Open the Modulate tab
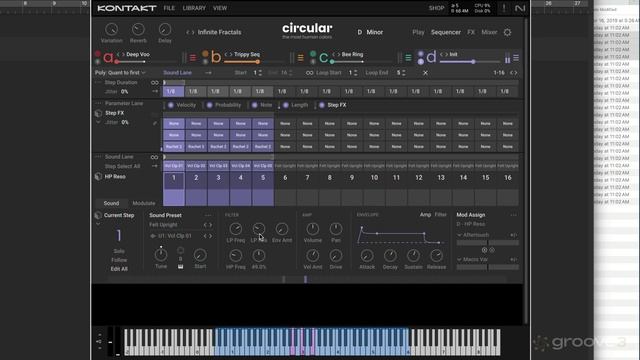Screen dimensions: 640x360 (x=144, y=203)
